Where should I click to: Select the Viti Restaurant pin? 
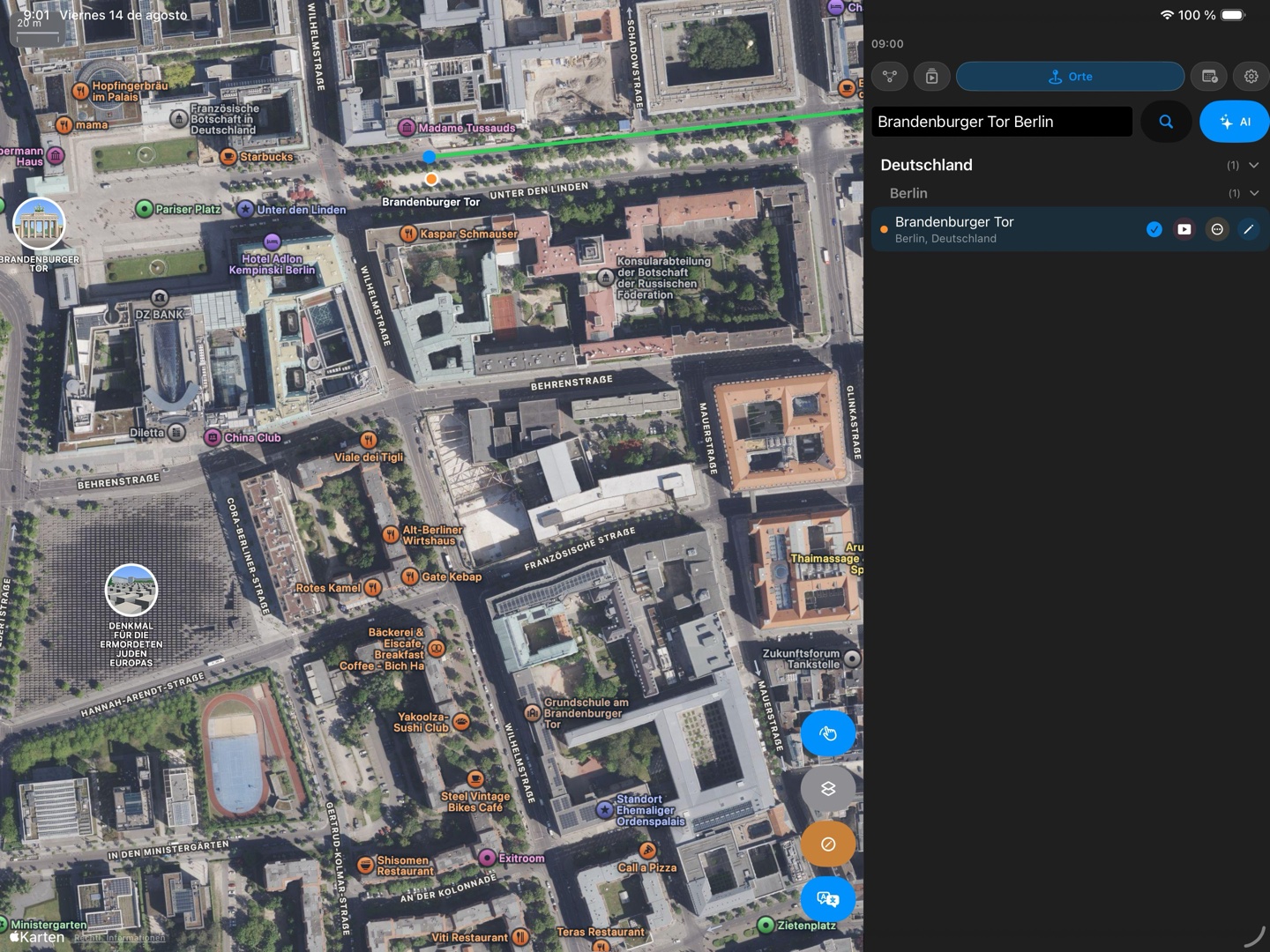(520, 937)
